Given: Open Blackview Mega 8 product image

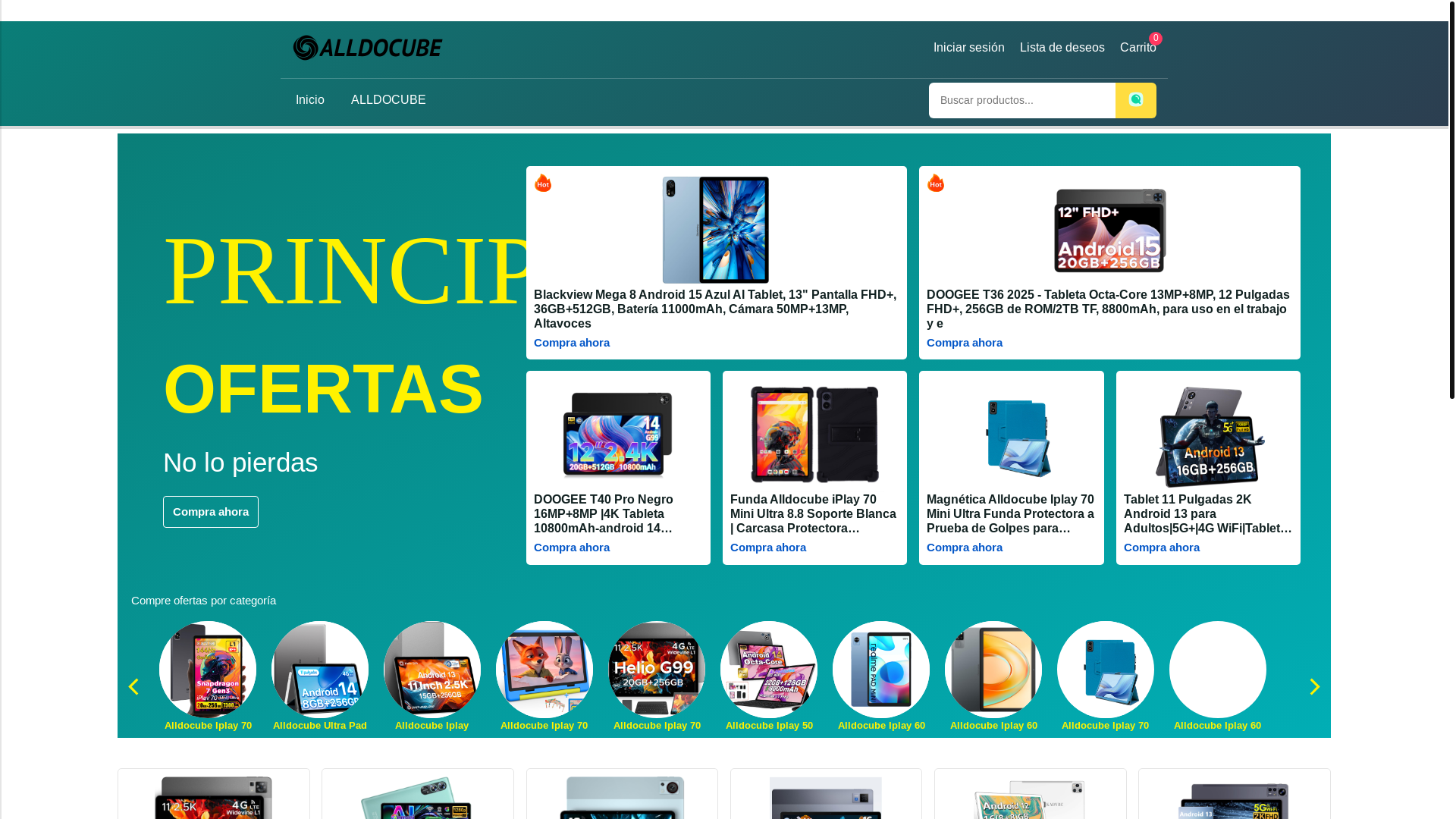Looking at the screenshot, I should point(716,230).
